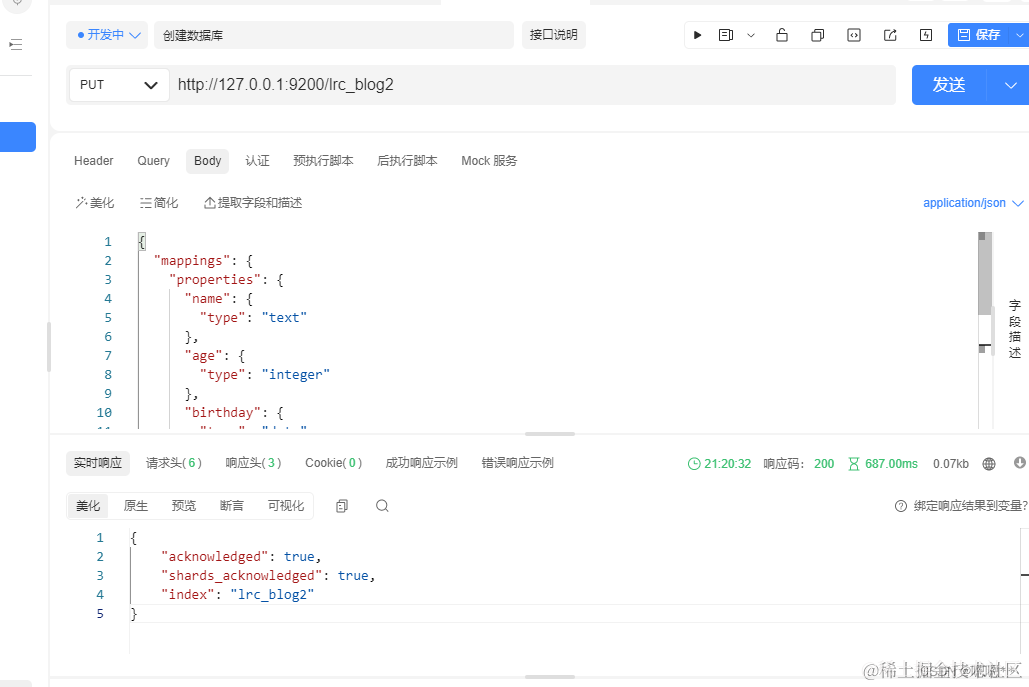Open the 字段描述 side panel
The image size is (1029, 687).
tap(1015, 329)
